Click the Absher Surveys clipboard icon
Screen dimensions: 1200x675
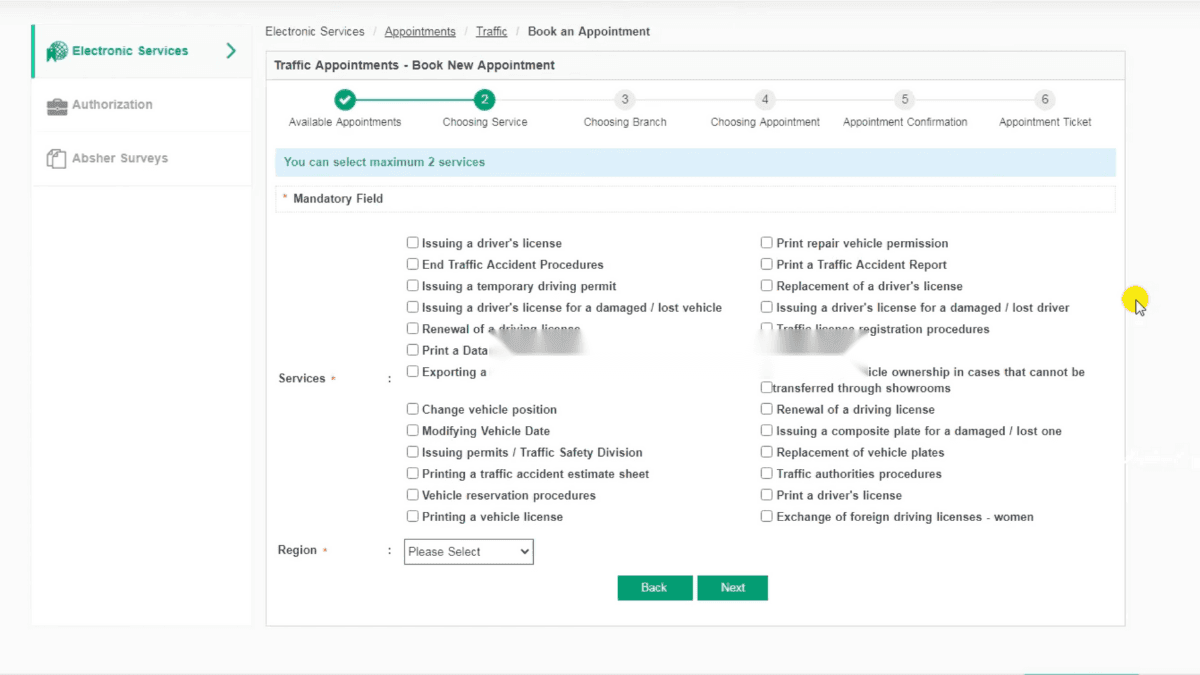[57, 159]
